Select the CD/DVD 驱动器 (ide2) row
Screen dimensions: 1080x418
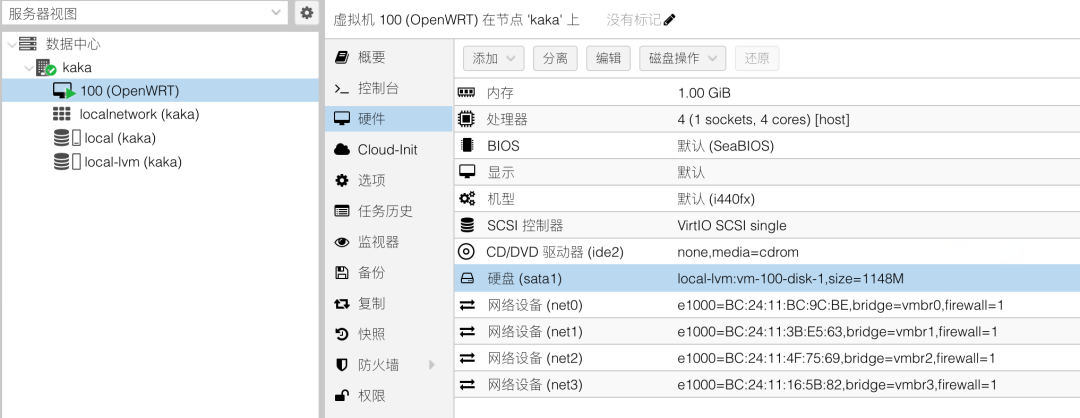click(767, 252)
